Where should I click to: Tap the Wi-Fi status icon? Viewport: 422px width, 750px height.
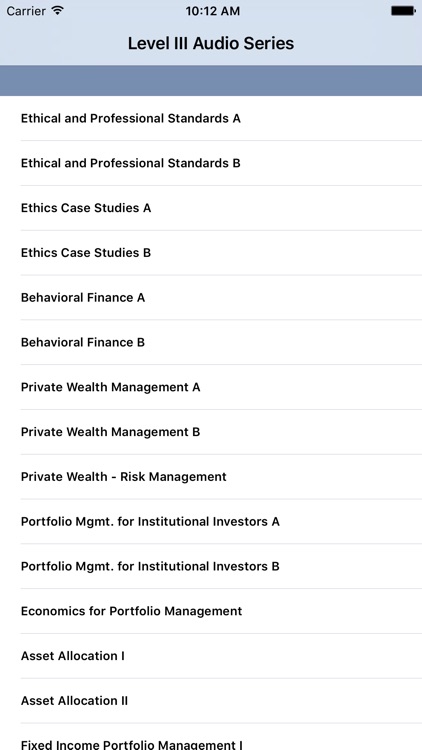click(x=58, y=11)
